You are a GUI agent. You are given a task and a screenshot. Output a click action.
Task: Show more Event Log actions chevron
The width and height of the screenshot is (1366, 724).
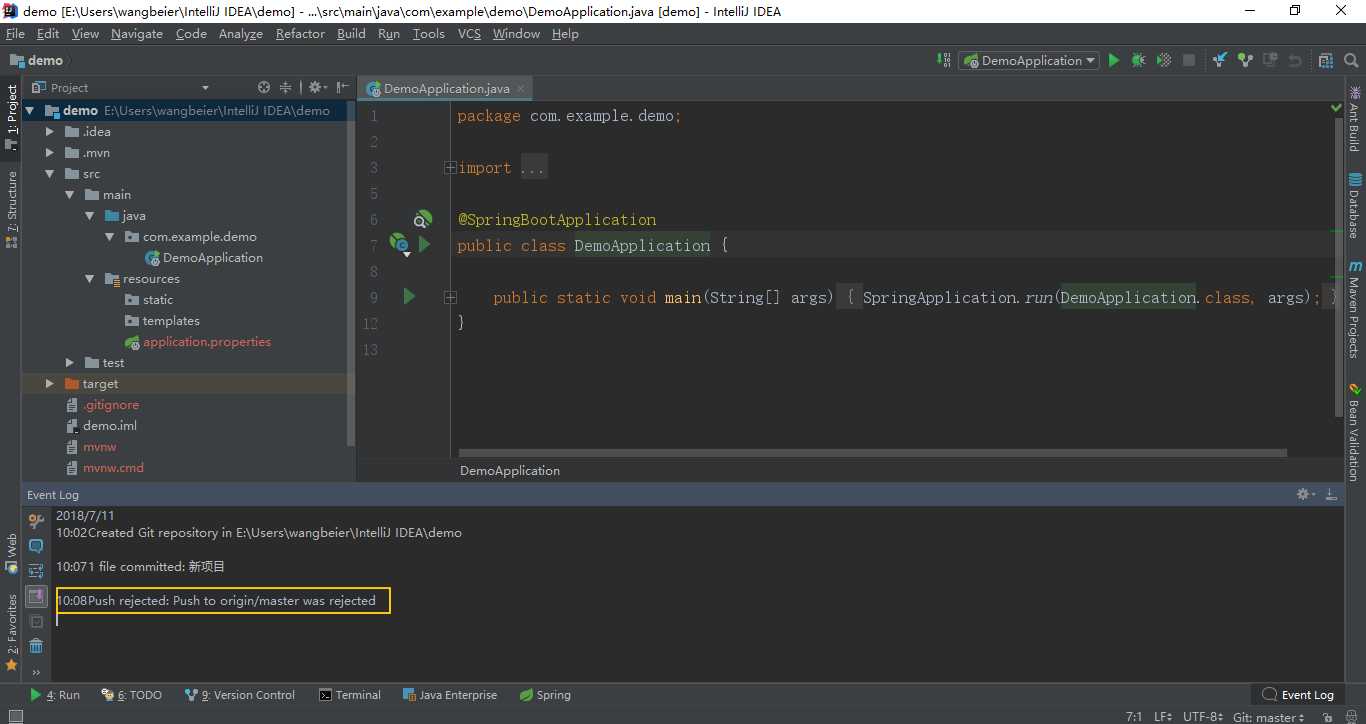pos(36,672)
